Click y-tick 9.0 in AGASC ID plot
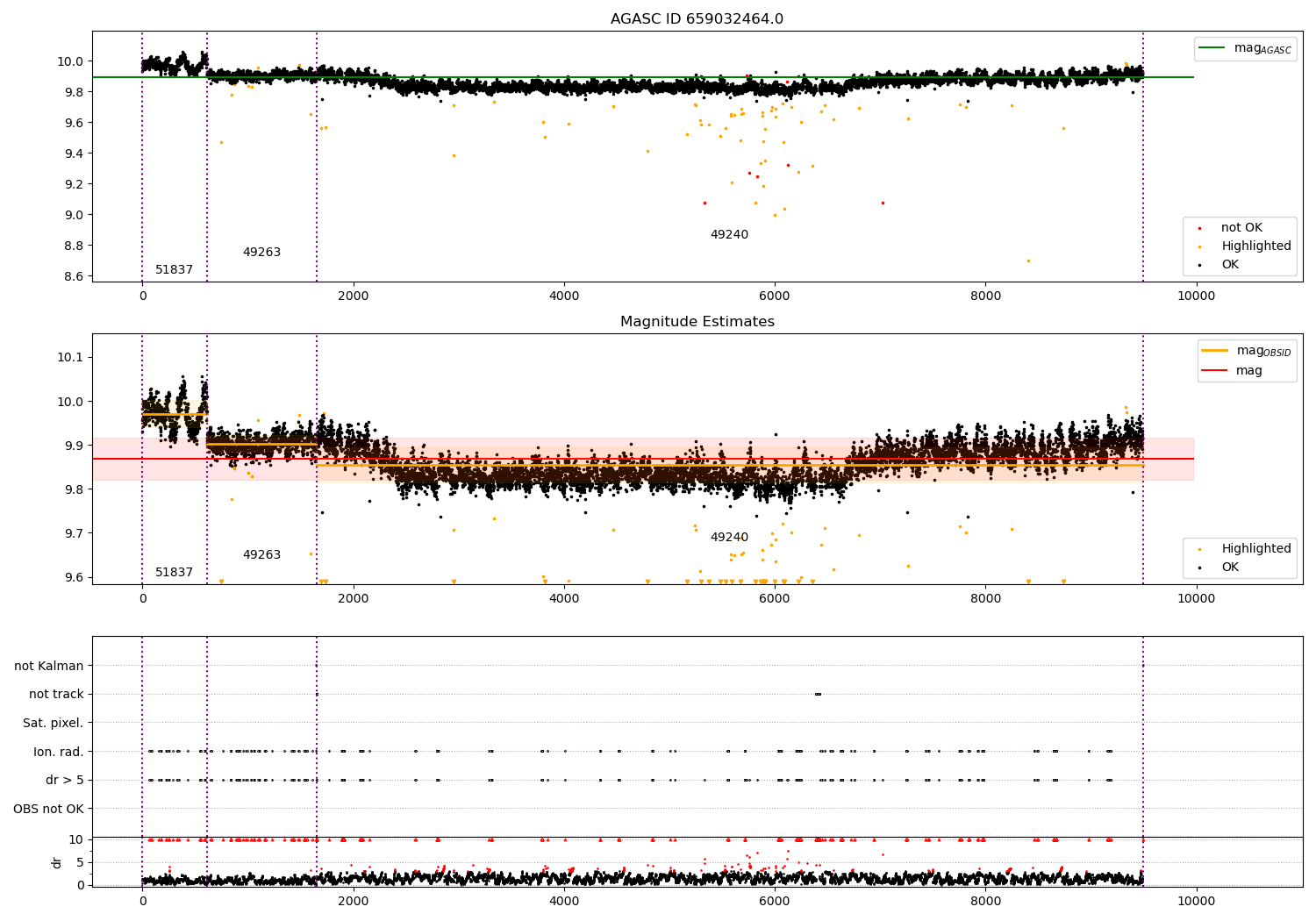This screenshot has width=1316, height=921. [73, 215]
